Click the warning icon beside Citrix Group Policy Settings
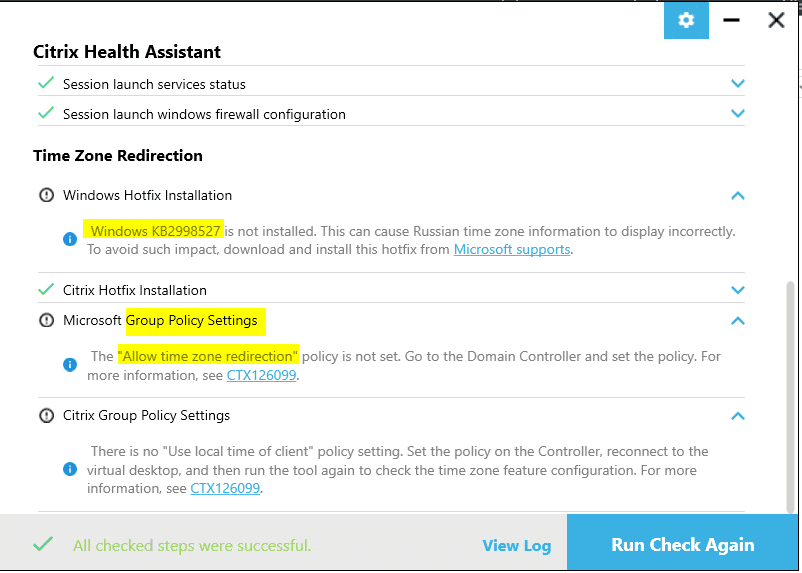The height and width of the screenshot is (573, 802). point(46,415)
